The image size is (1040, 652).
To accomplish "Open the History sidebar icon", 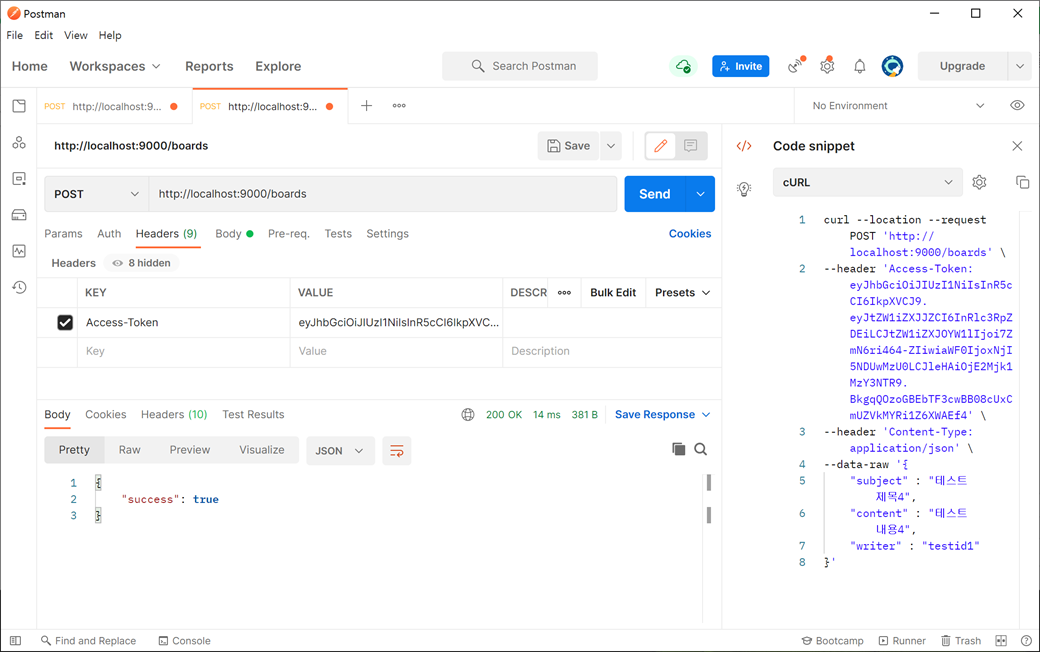I will [19, 287].
